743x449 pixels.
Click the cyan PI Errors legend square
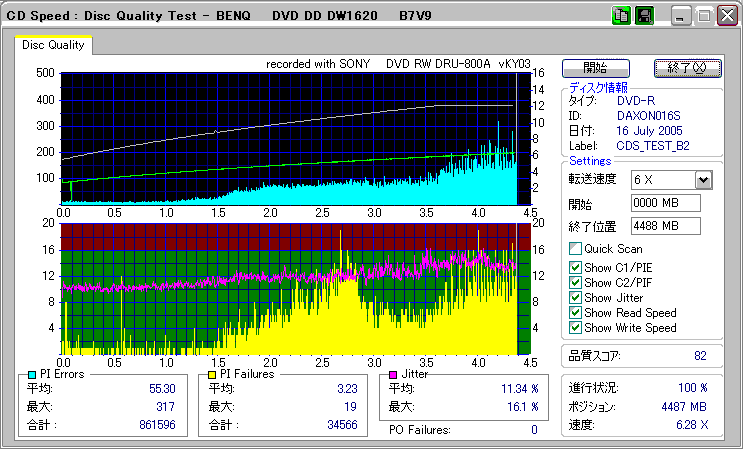click(33, 374)
